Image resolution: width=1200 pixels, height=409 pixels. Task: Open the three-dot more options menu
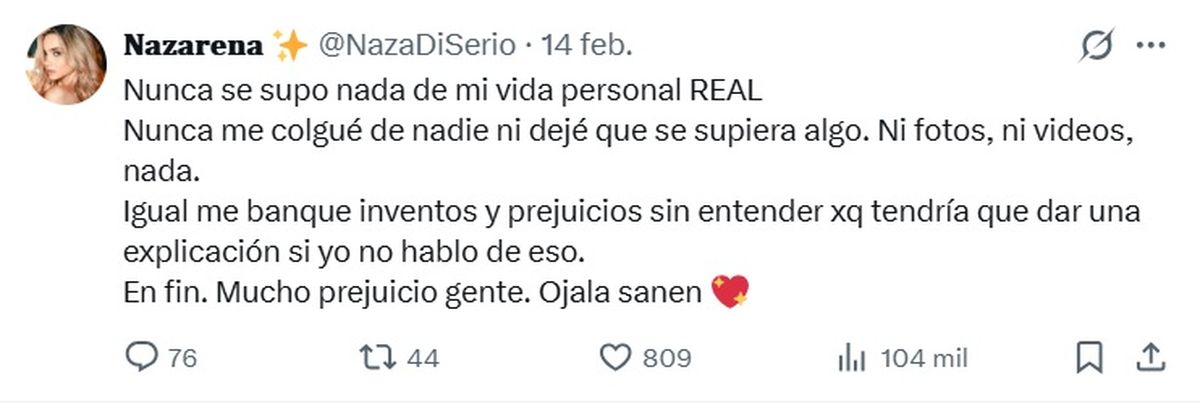coord(1150,47)
